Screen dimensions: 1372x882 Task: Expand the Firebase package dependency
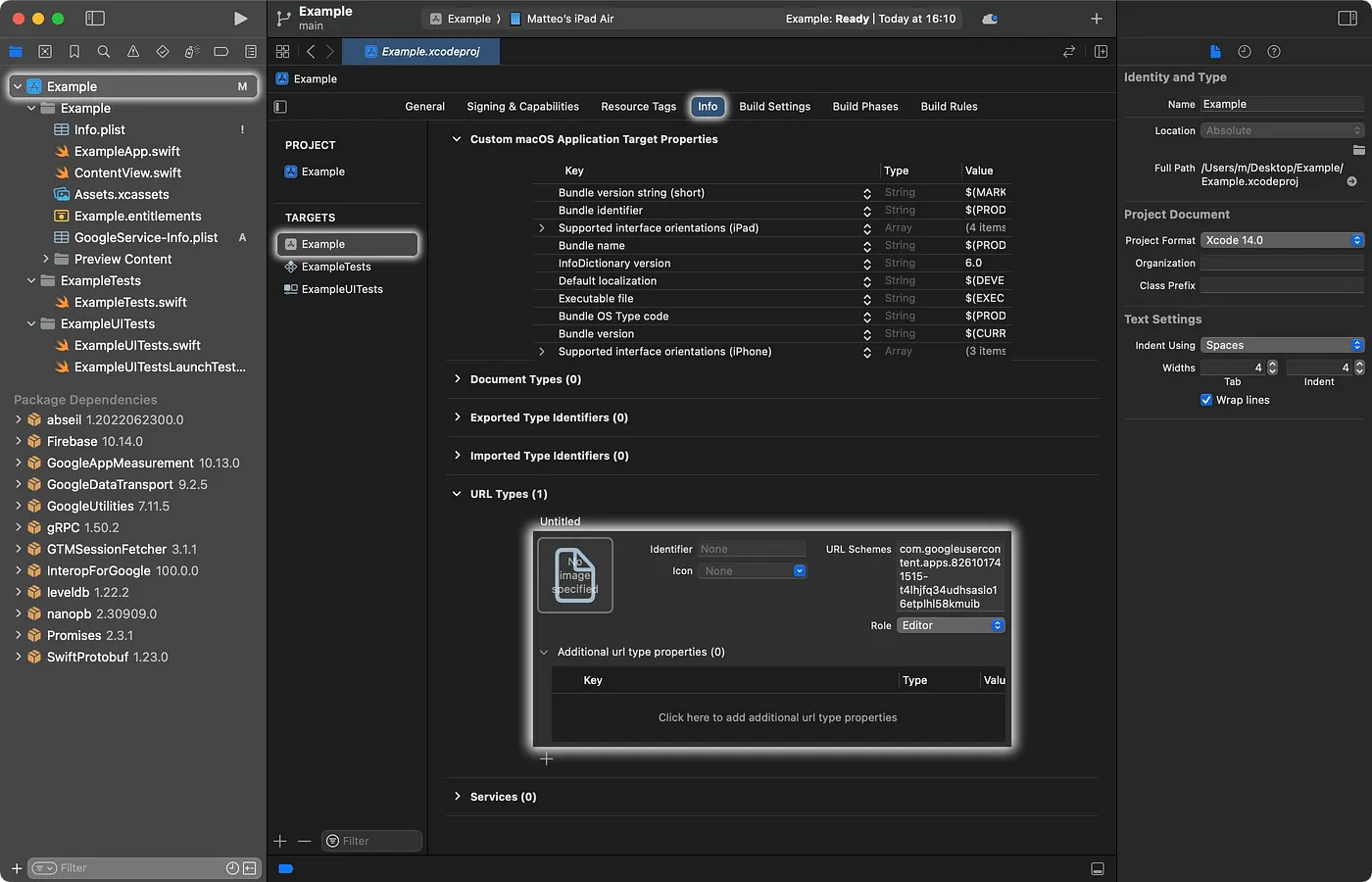point(18,441)
